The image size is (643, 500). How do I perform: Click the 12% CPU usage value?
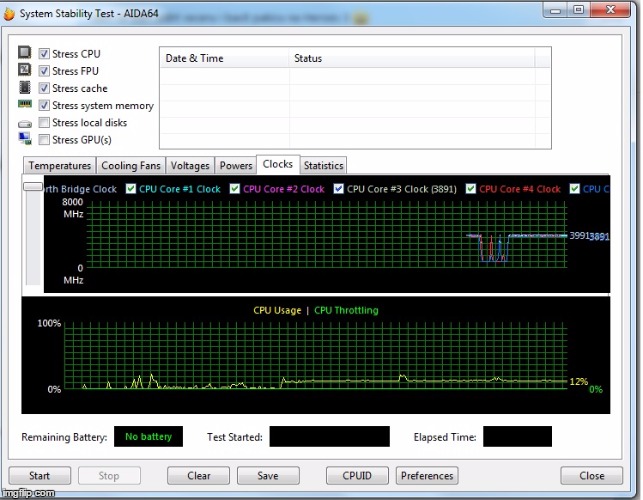click(x=579, y=381)
